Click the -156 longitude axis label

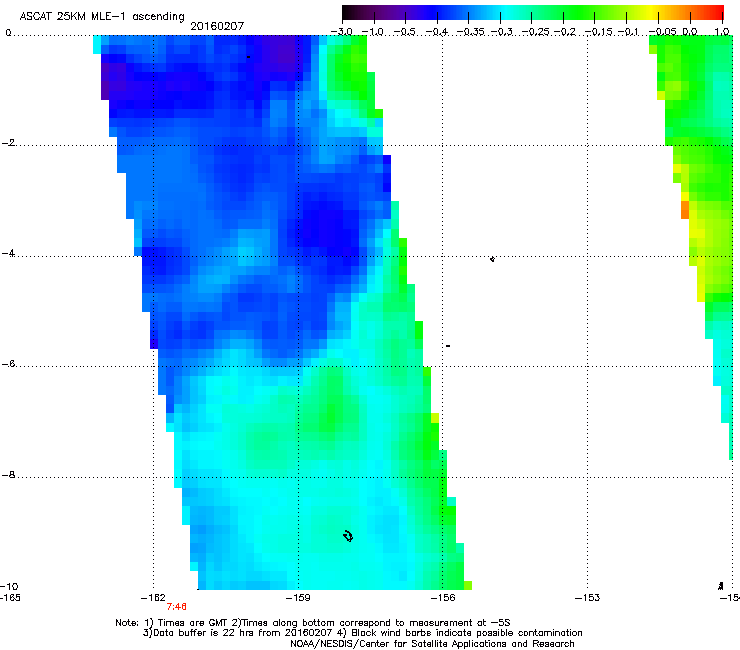pyautogui.click(x=443, y=598)
